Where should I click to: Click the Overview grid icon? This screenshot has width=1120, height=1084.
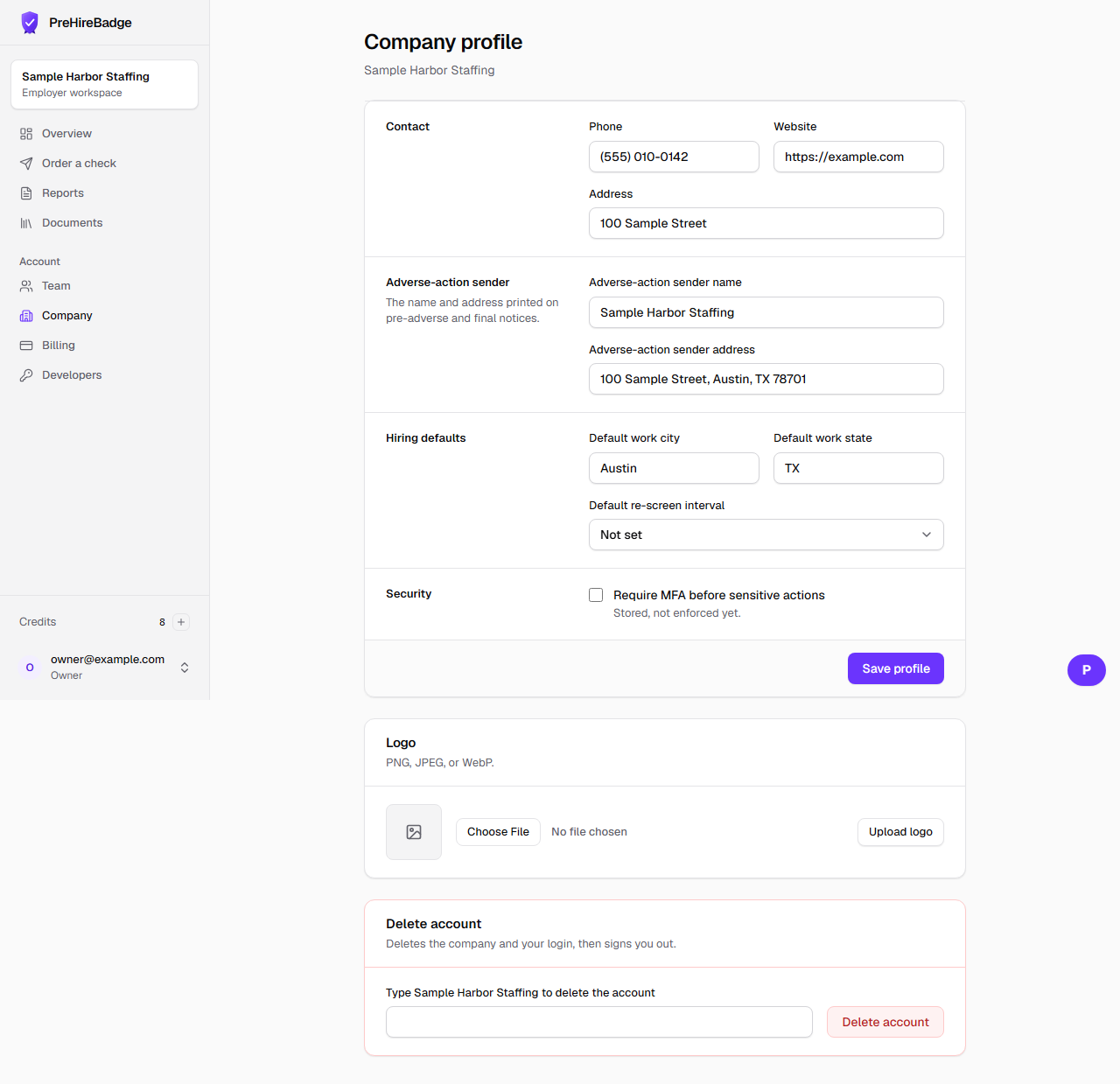(26, 134)
